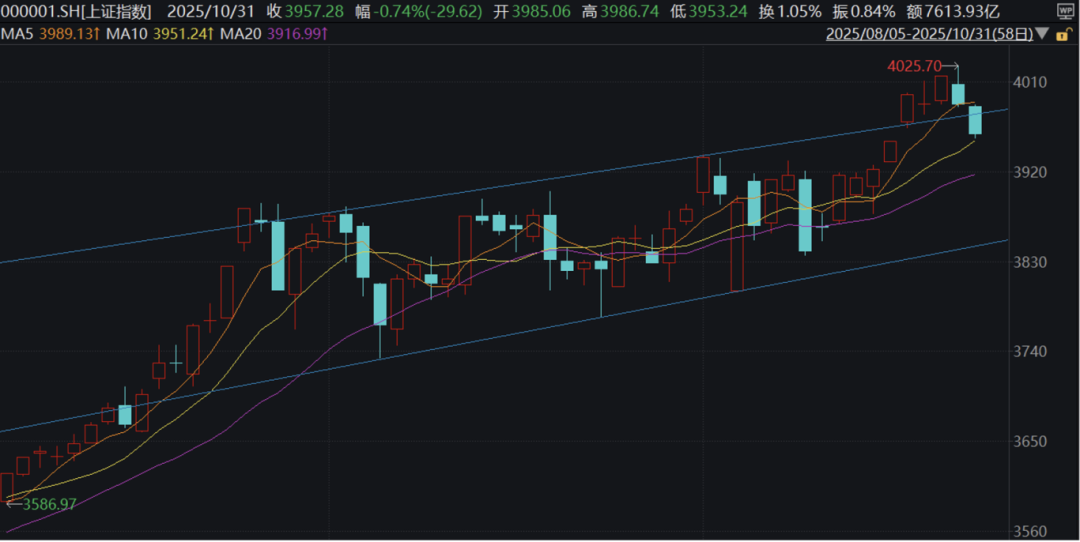Click the 3586.97 low price marker
Screen dimensions: 1080x542
pos(46,504)
